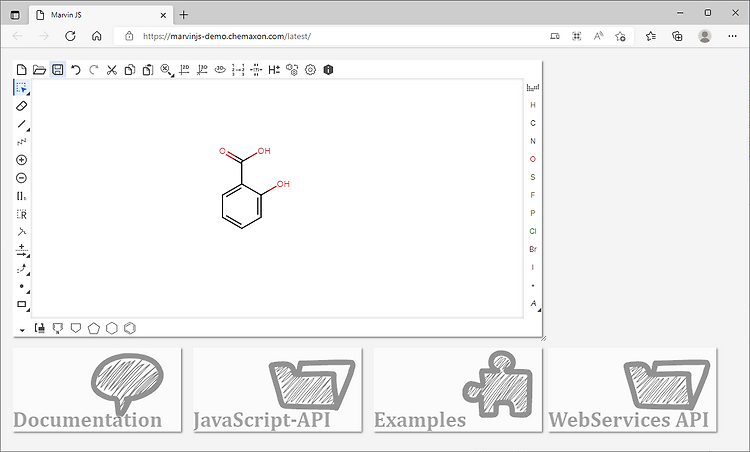
Task: Open Marvin JS settings gear
Action: click(310, 70)
